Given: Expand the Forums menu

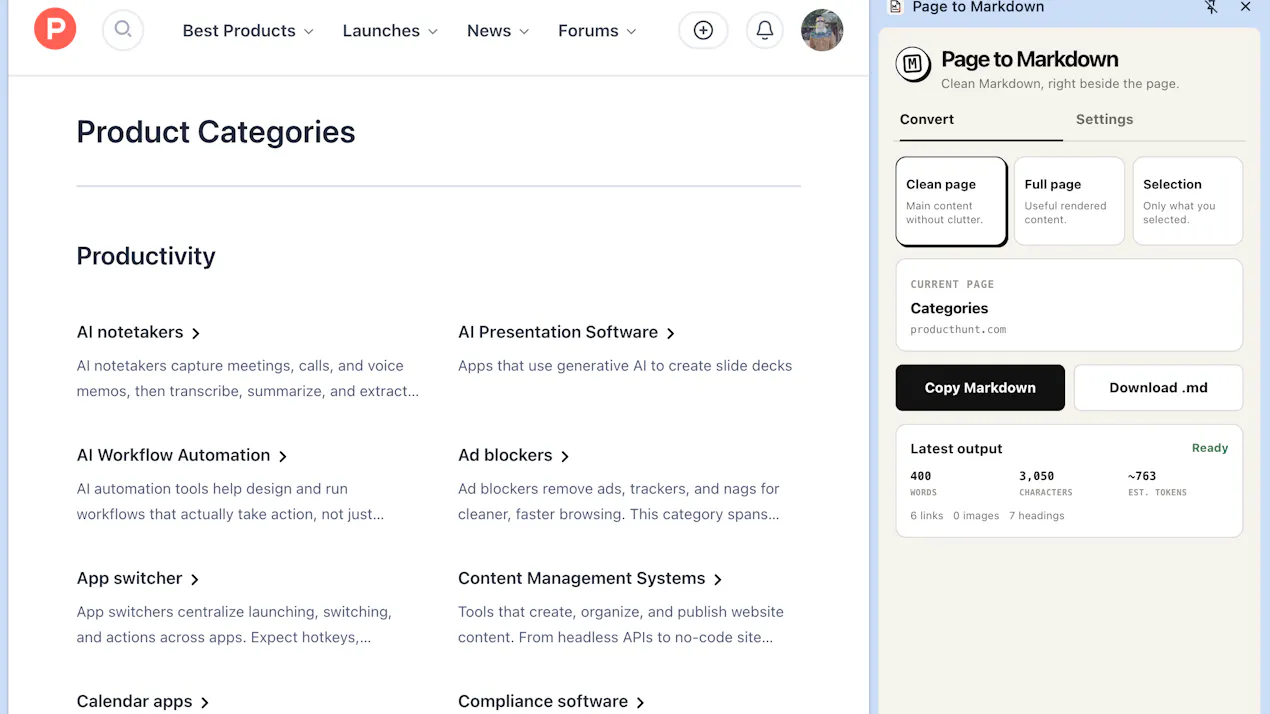Looking at the screenshot, I should (597, 31).
